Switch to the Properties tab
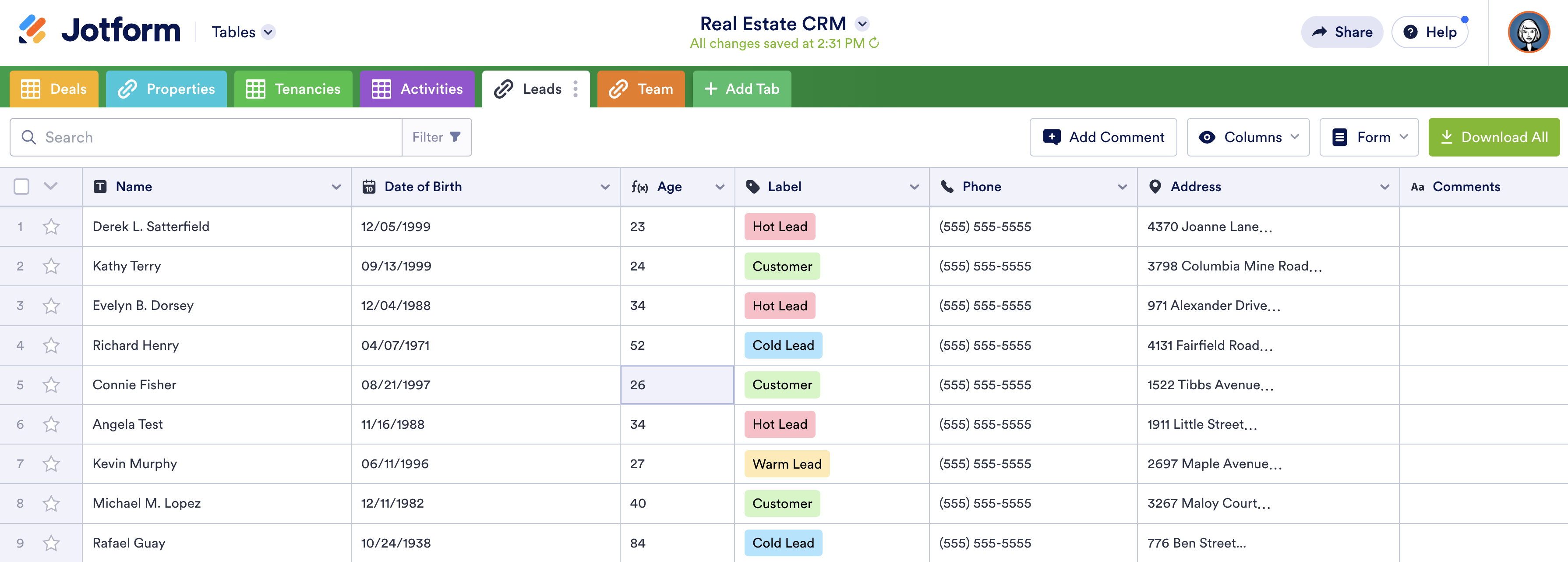1568x562 pixels. pyautogui.click(x=166, y=89)
